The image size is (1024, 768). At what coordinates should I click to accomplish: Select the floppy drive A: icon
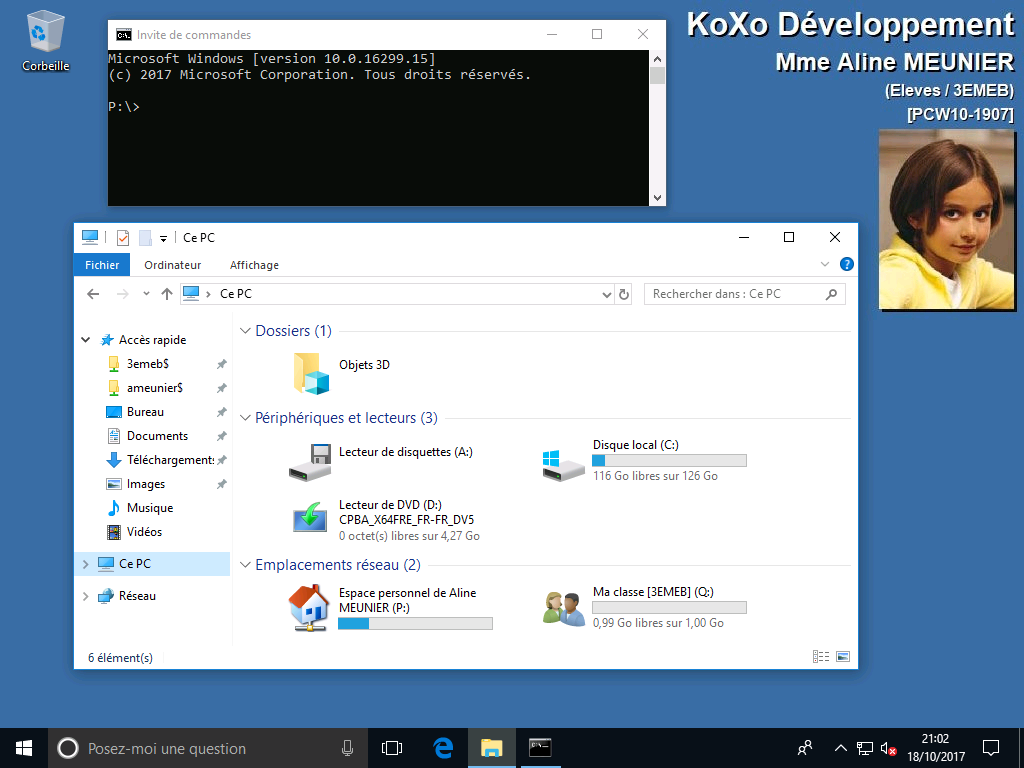[310, 462]
